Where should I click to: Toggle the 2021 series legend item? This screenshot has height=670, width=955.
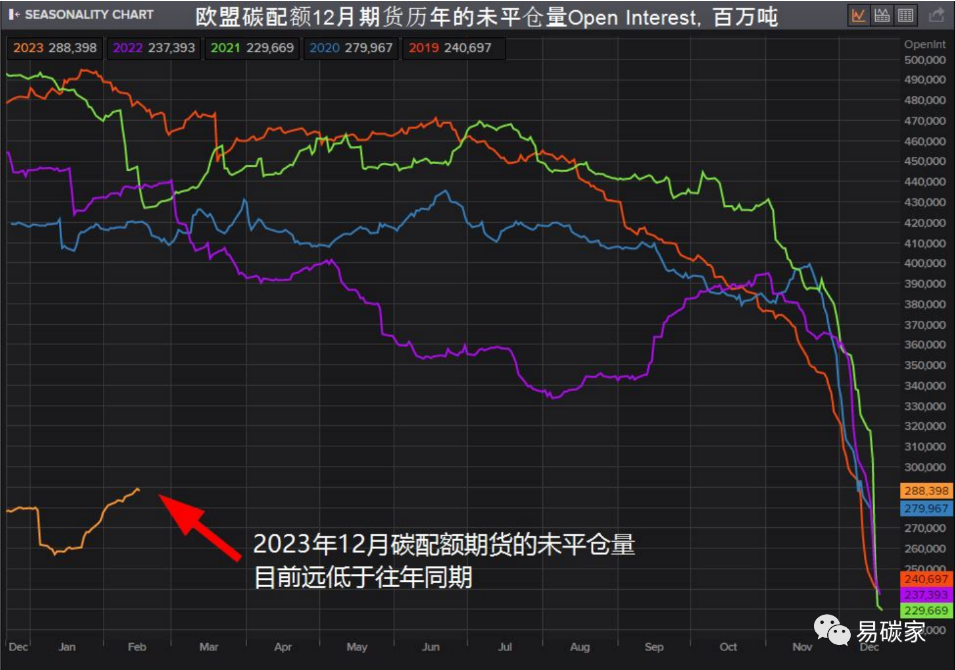pyautogui.click(x=251, y=47)
